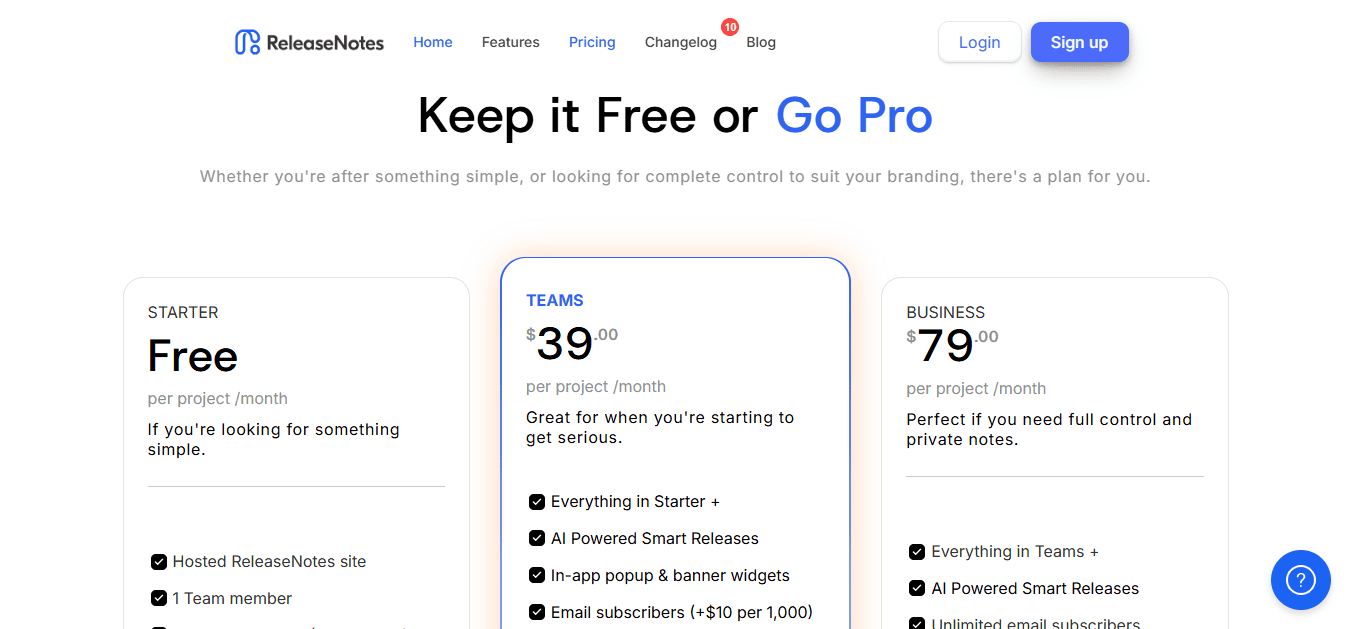Open the help question mark bubble
The height and width of the screenshot is (629, 1351).
(1300, 580)
